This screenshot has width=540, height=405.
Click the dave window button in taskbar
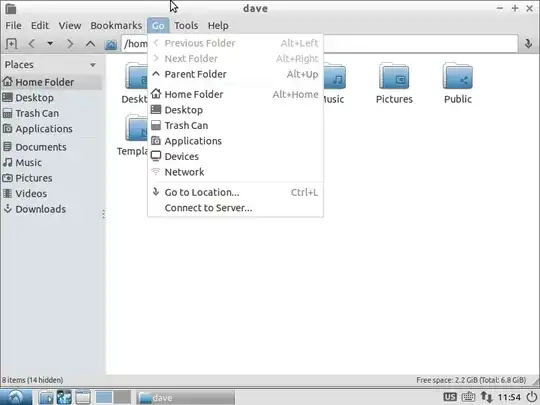186,398
